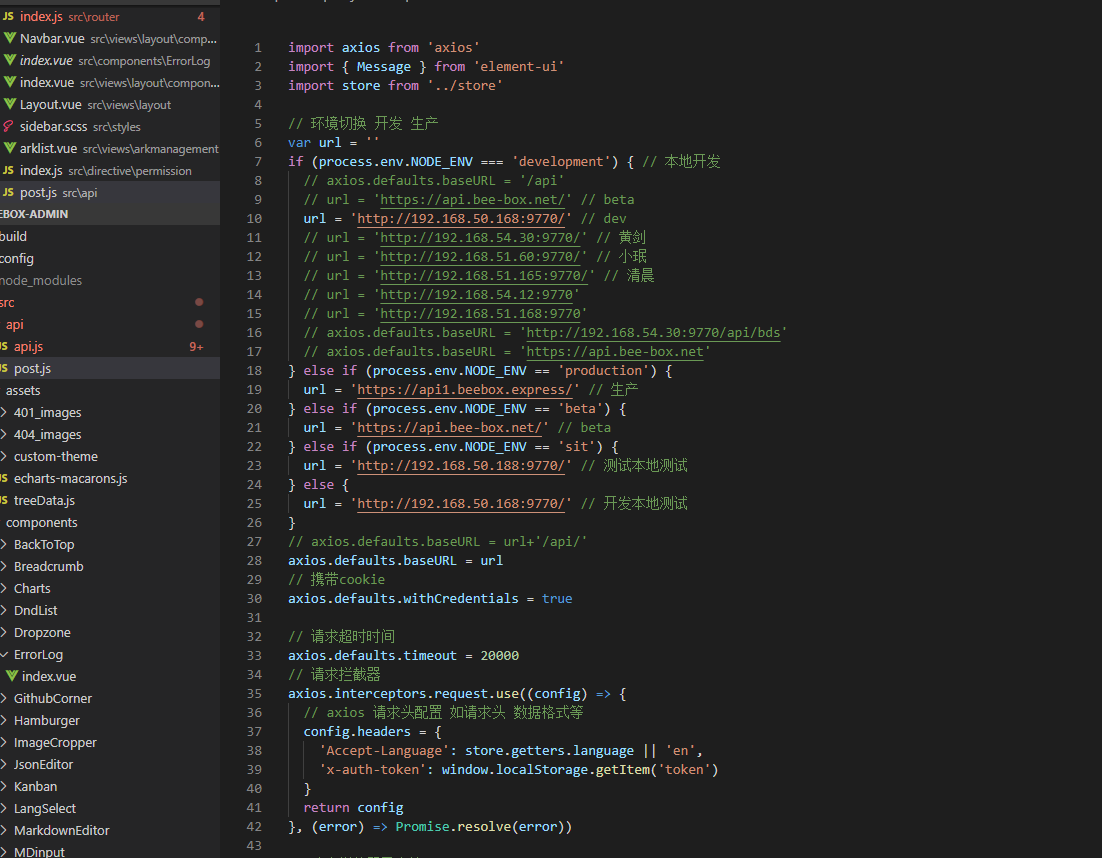This screenshot has width=1102, height=858.
Task: Click the Vue icon of index.vue in src\components\ErrorLog
Action: [x=9, y=61]
